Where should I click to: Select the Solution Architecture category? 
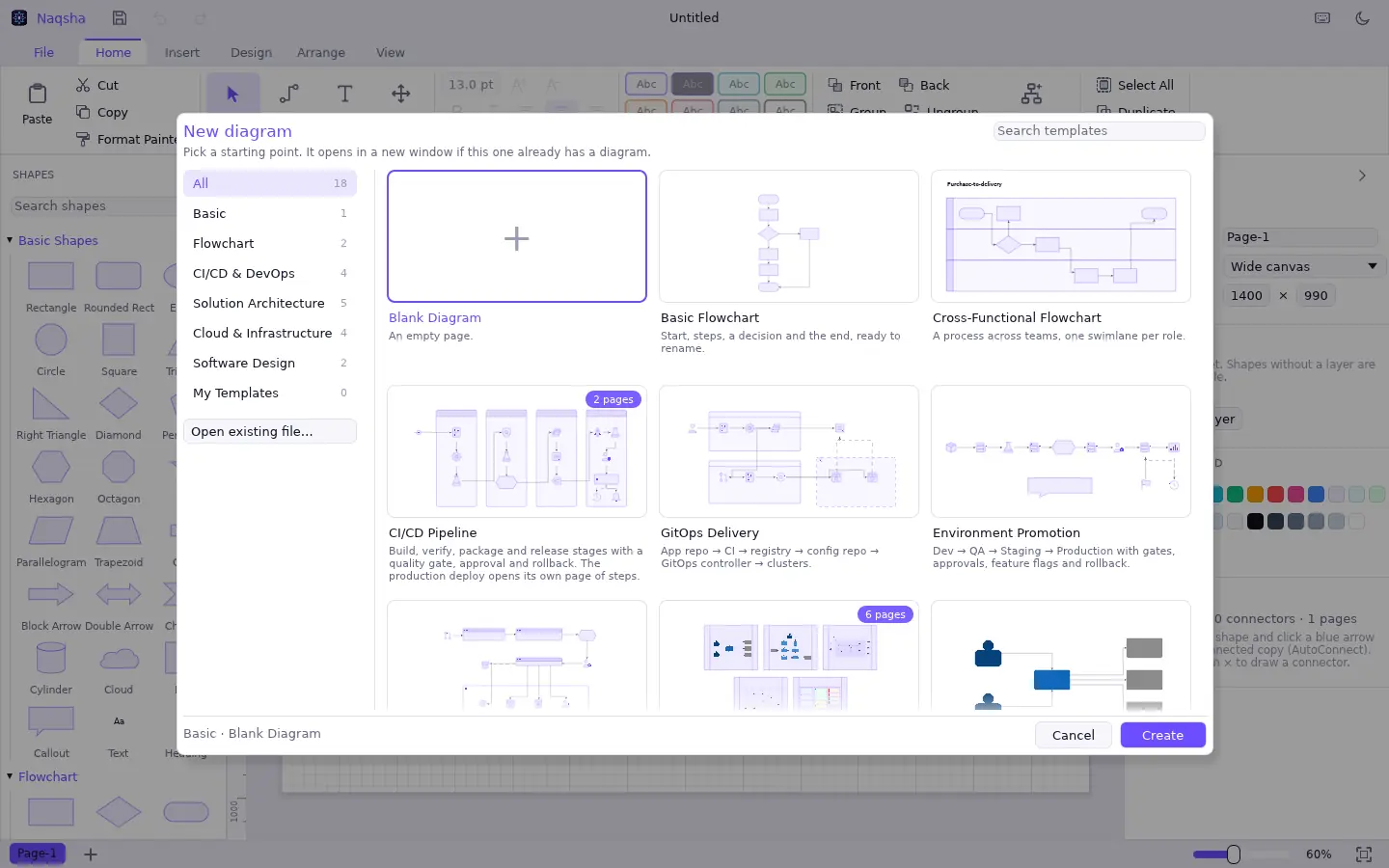click(270, 303)
